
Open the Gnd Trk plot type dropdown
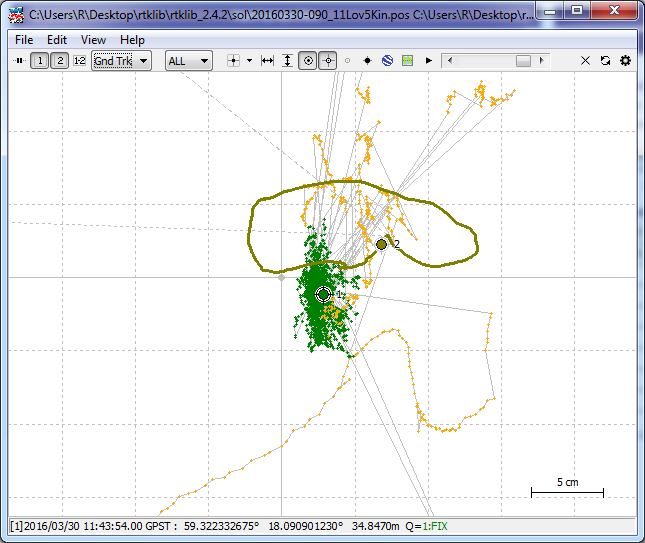tap(121, 61)
